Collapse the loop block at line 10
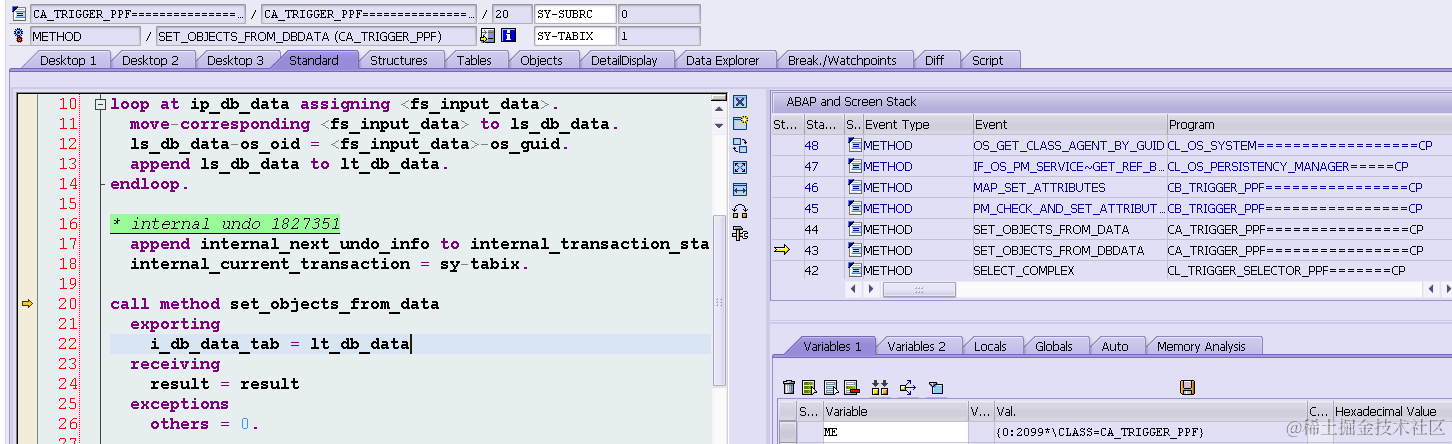The width and height of the screenshot is (1452, 444). point(99,104)
